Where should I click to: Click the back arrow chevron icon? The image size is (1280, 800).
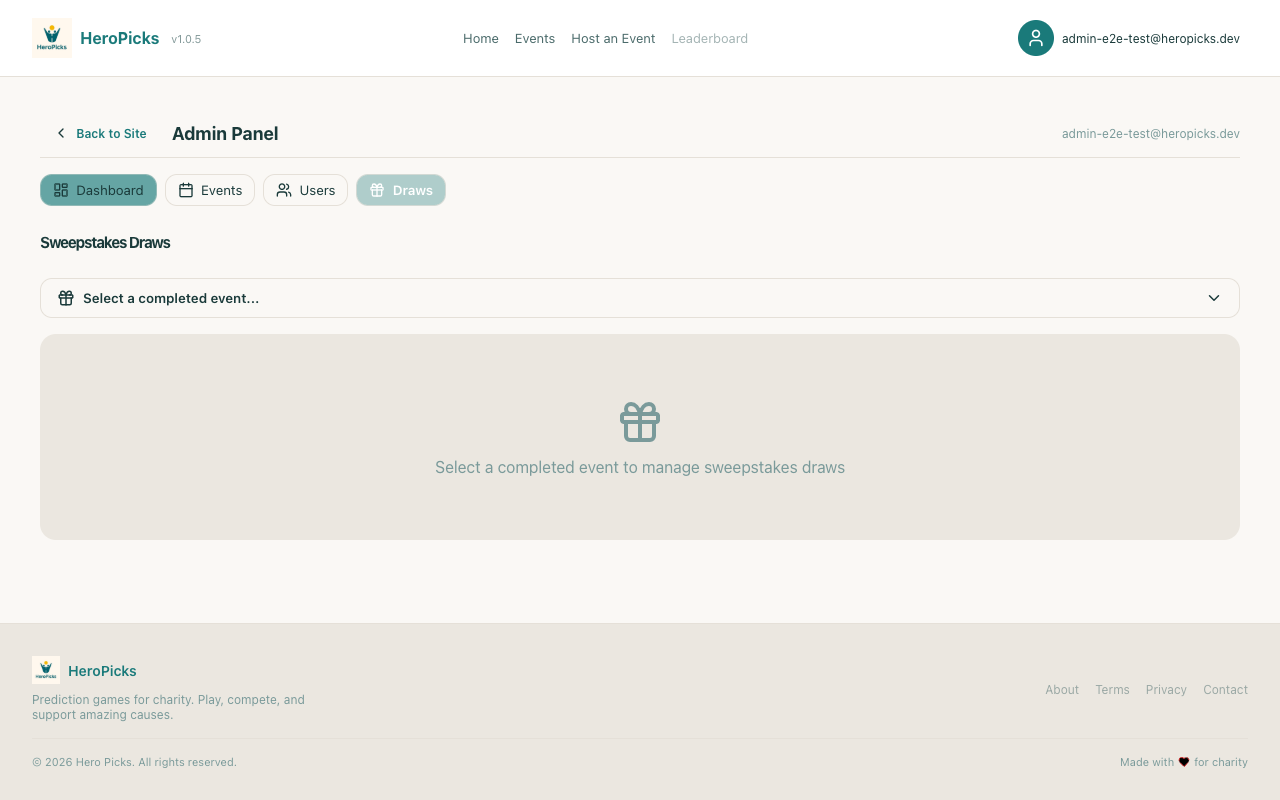click(x=61, y=133)
